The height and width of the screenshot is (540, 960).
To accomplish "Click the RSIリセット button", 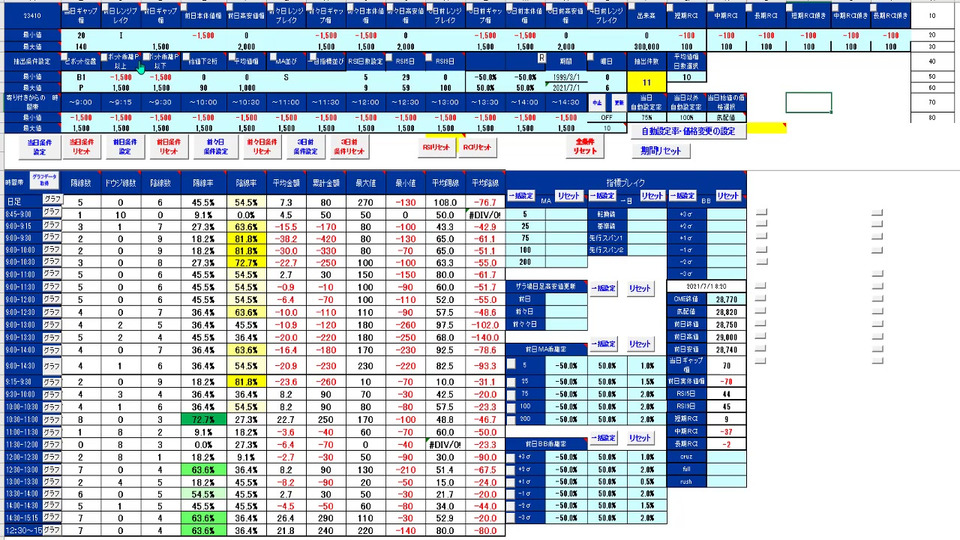I will click(436, 148).
